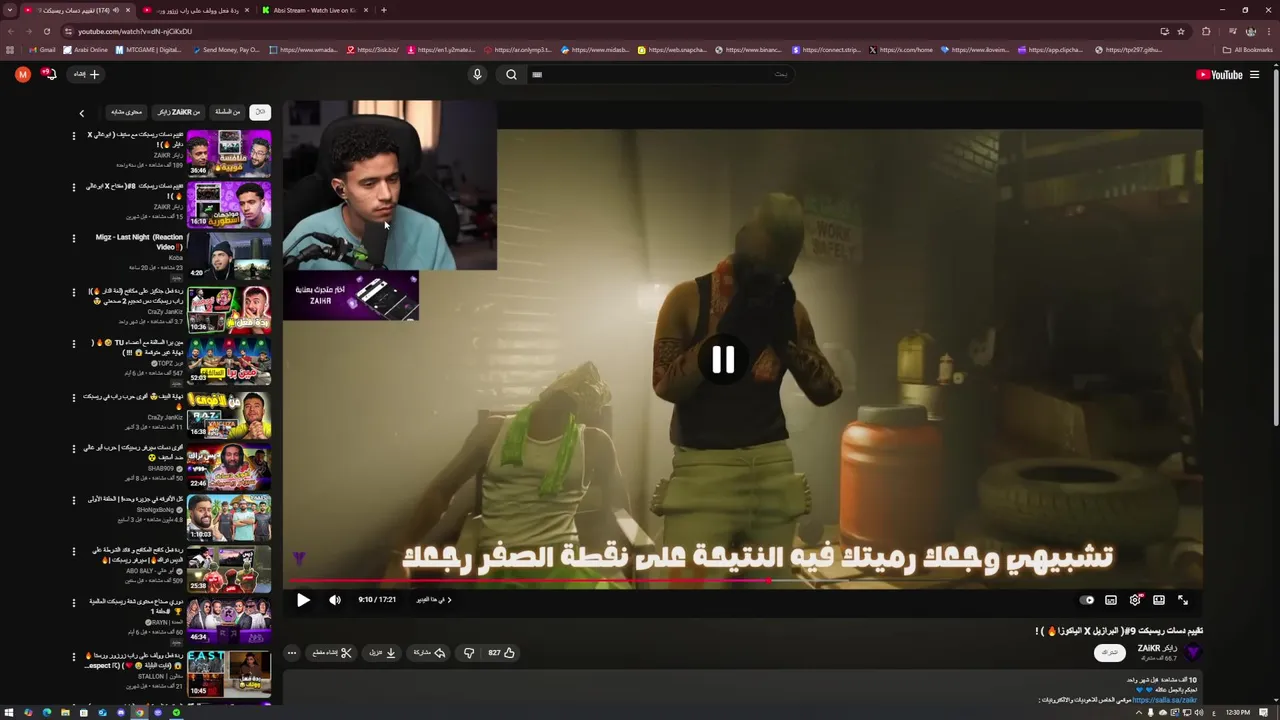Open the Gmail bookmark

click(x=42, y=50)
